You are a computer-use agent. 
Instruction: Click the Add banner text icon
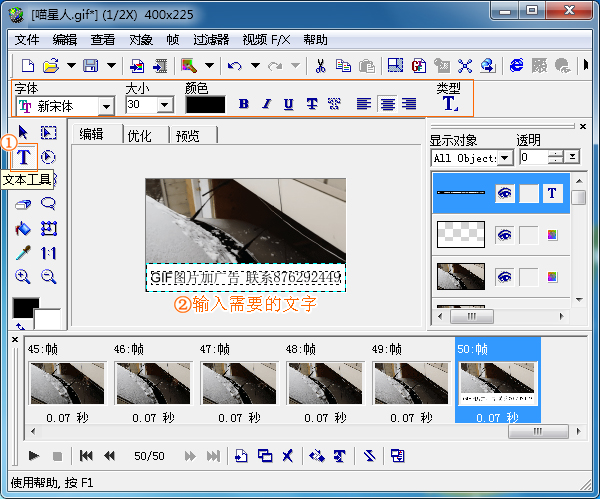(x=339, y=455)
